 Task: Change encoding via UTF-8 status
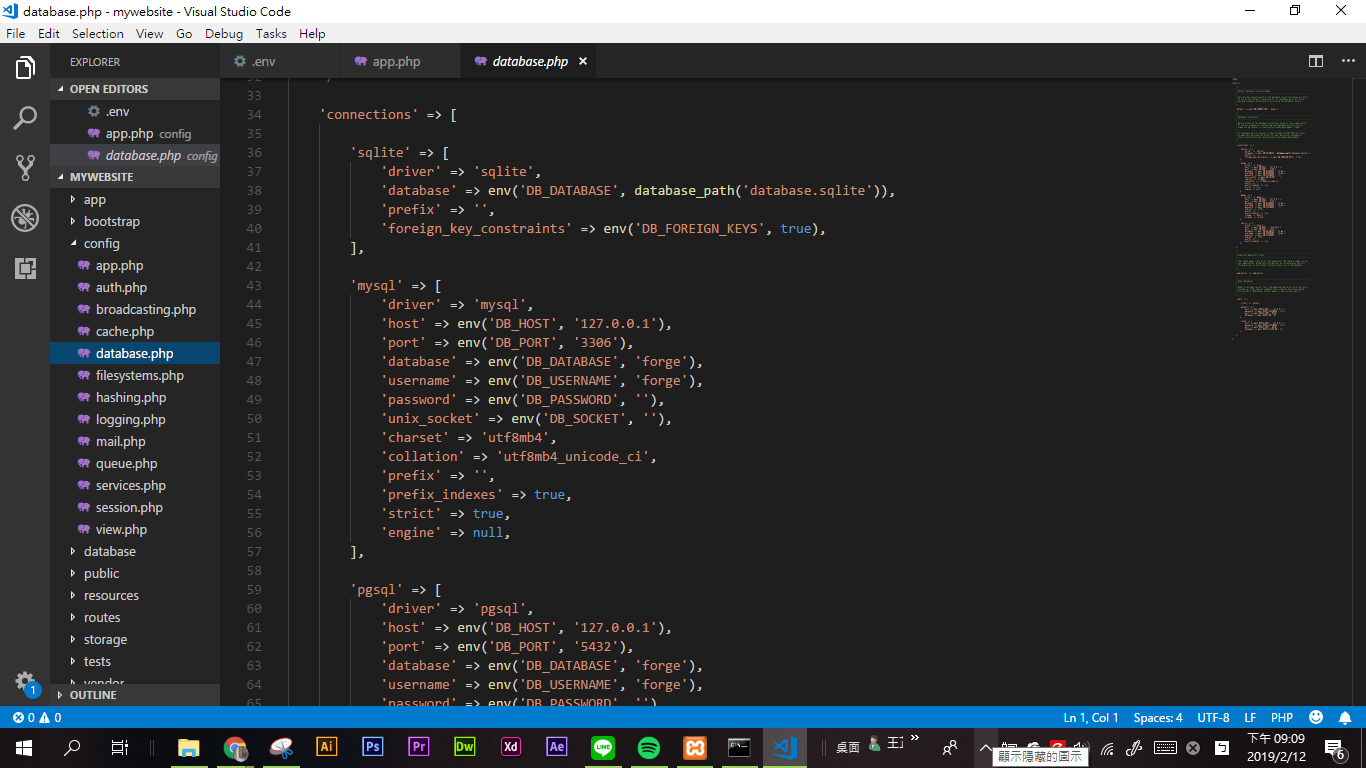[x=1213, y=717]
